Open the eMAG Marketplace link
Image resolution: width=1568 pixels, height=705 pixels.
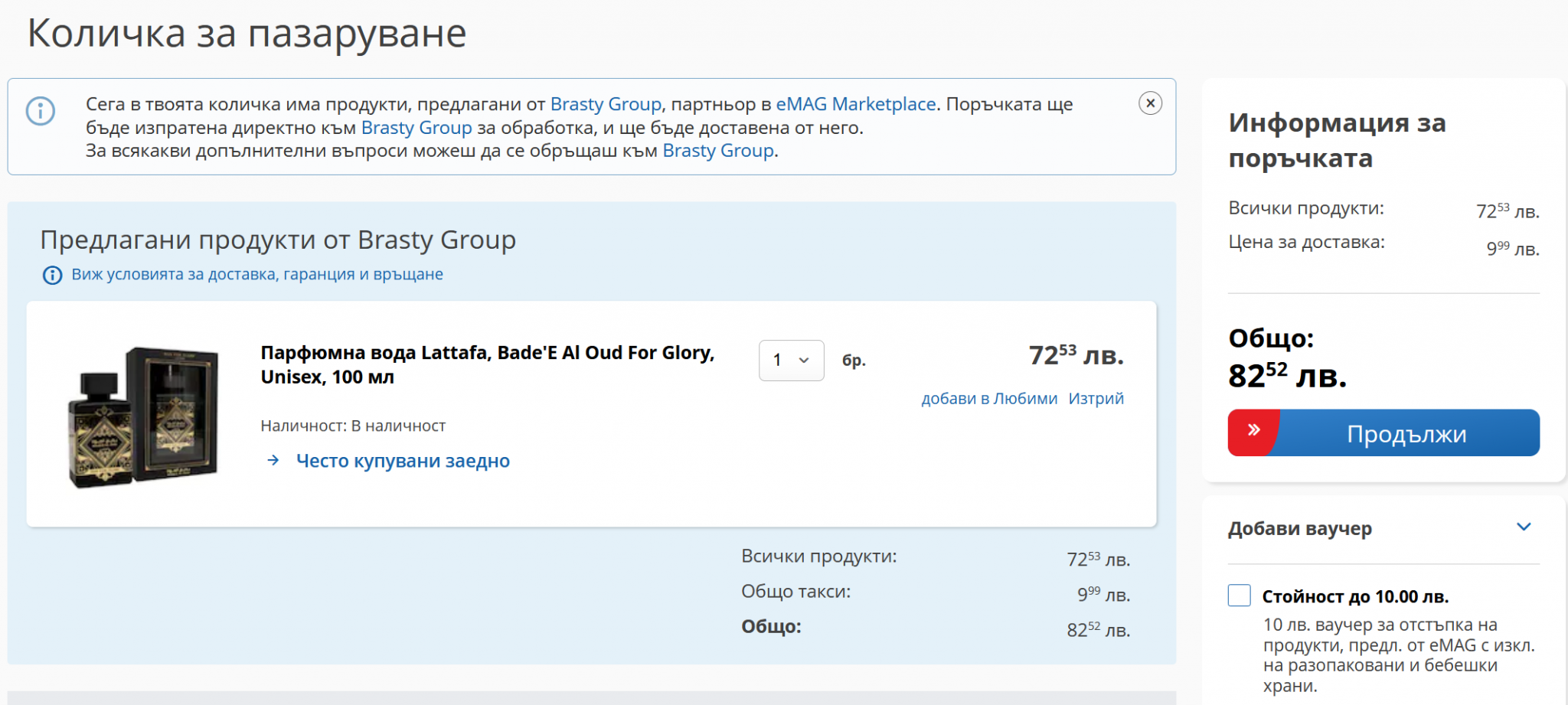click(855, 104)
